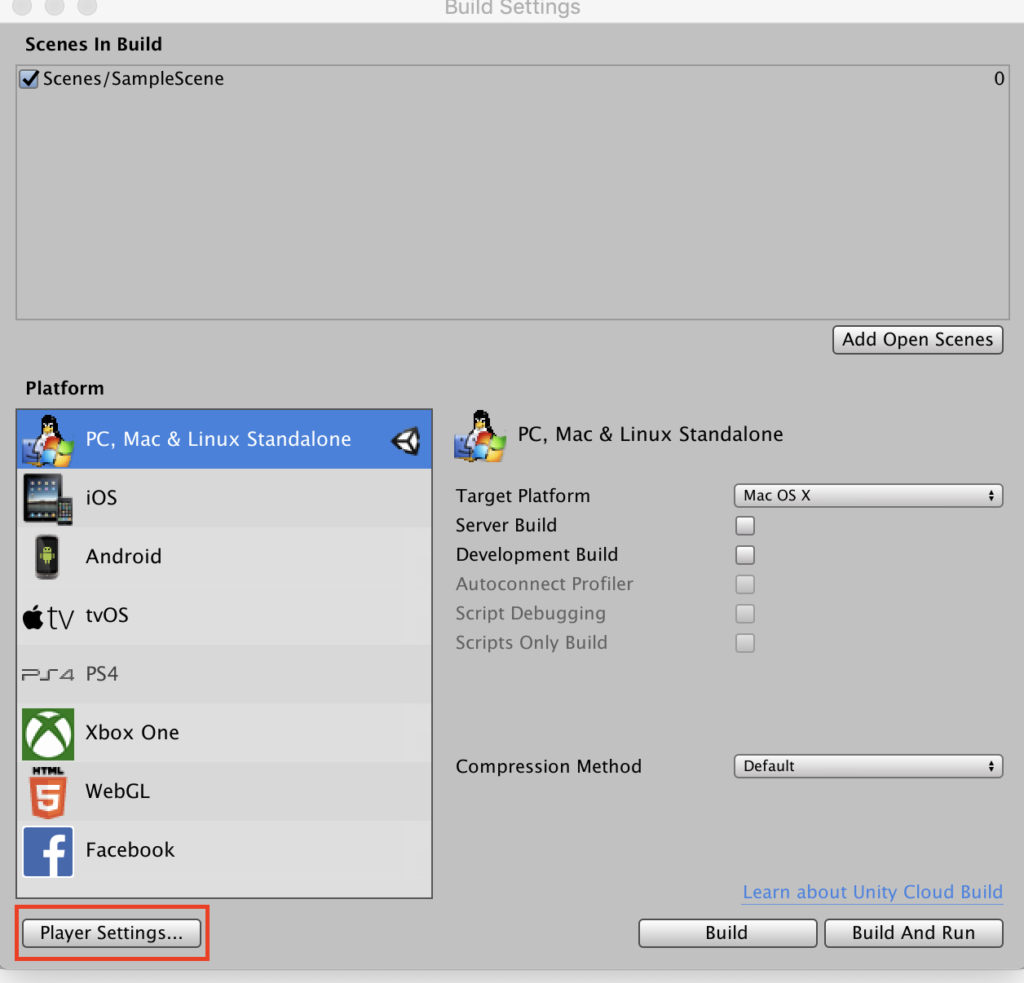The height and width of the screenshot is (983, 1024).
Task: Click the iOS platform icon
Action: tap(48, 498)
